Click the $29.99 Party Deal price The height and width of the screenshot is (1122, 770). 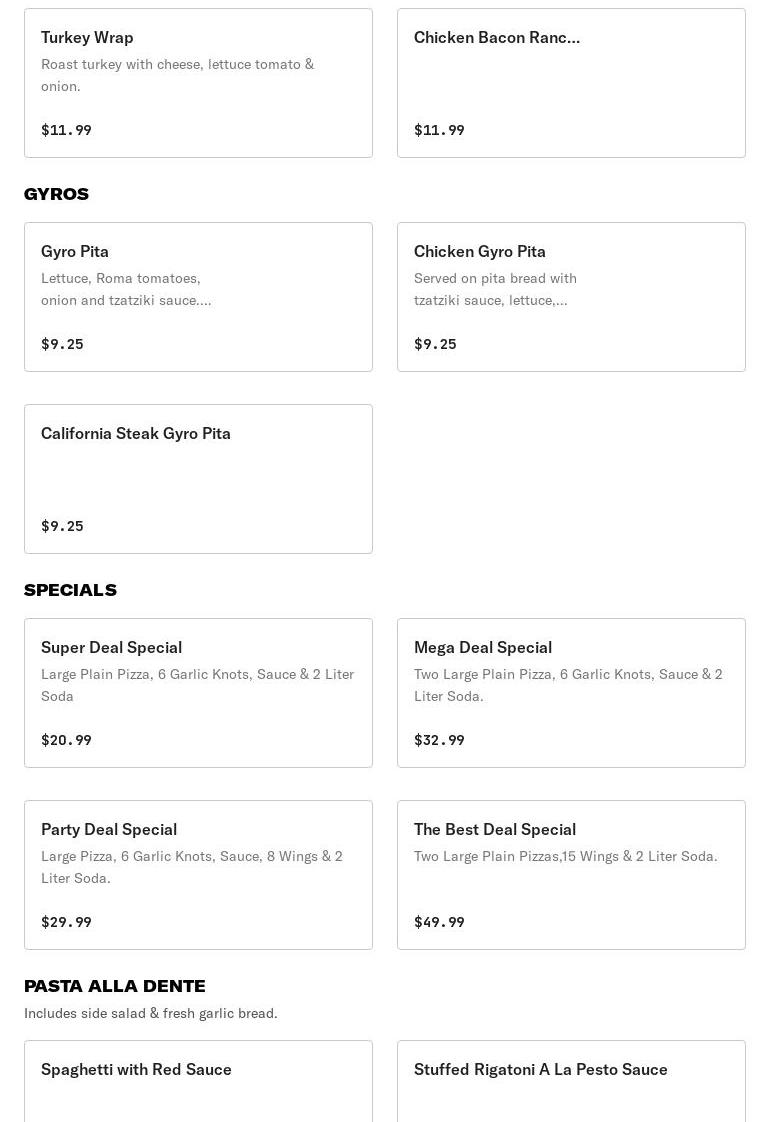tap(66, 922)
